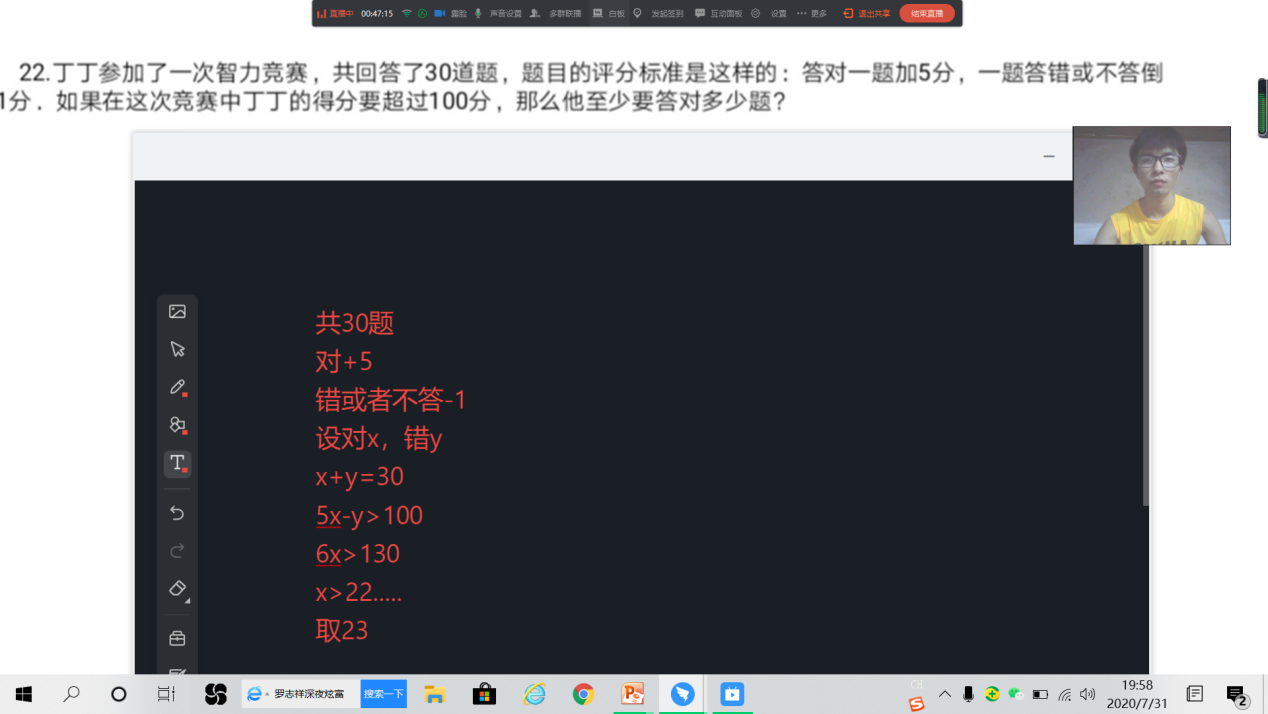Image resolution: width=1268 pixels, height=714 pixels.
Task: Toggle the 白板 whiteboard mode
Action: point(609,14)
